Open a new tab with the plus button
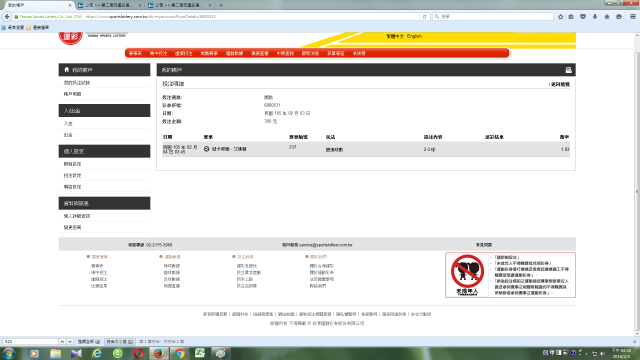The height and width of the screenshot is (360, 640). (x=221, y=5)
